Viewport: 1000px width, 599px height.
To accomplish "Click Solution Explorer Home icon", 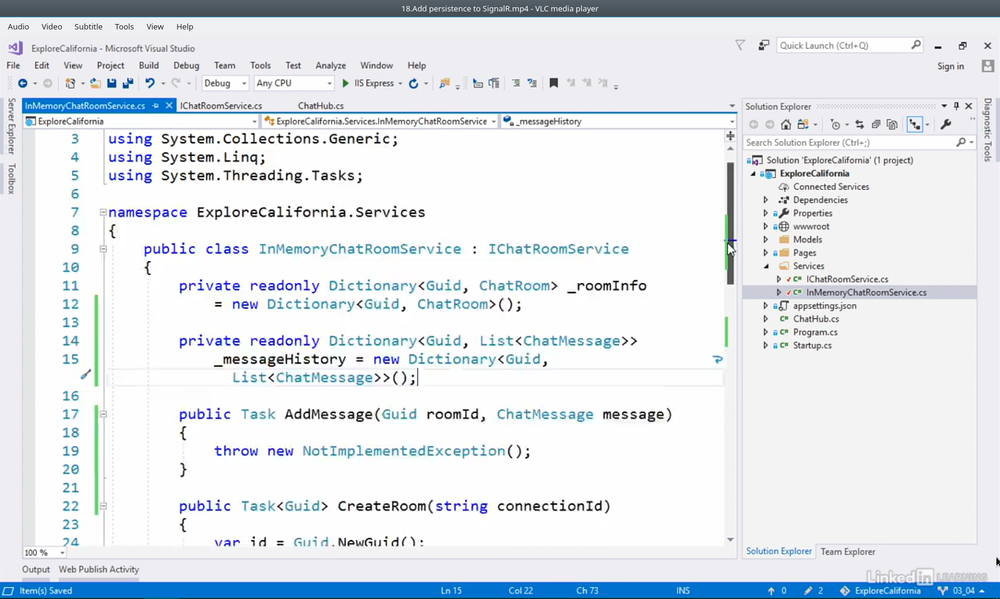I will coord(786,124).
